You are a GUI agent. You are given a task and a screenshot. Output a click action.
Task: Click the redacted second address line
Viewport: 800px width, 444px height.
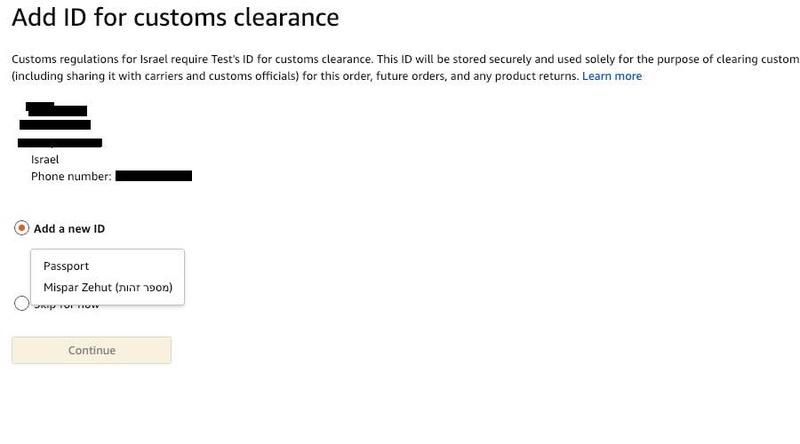[x=56, y=125]
